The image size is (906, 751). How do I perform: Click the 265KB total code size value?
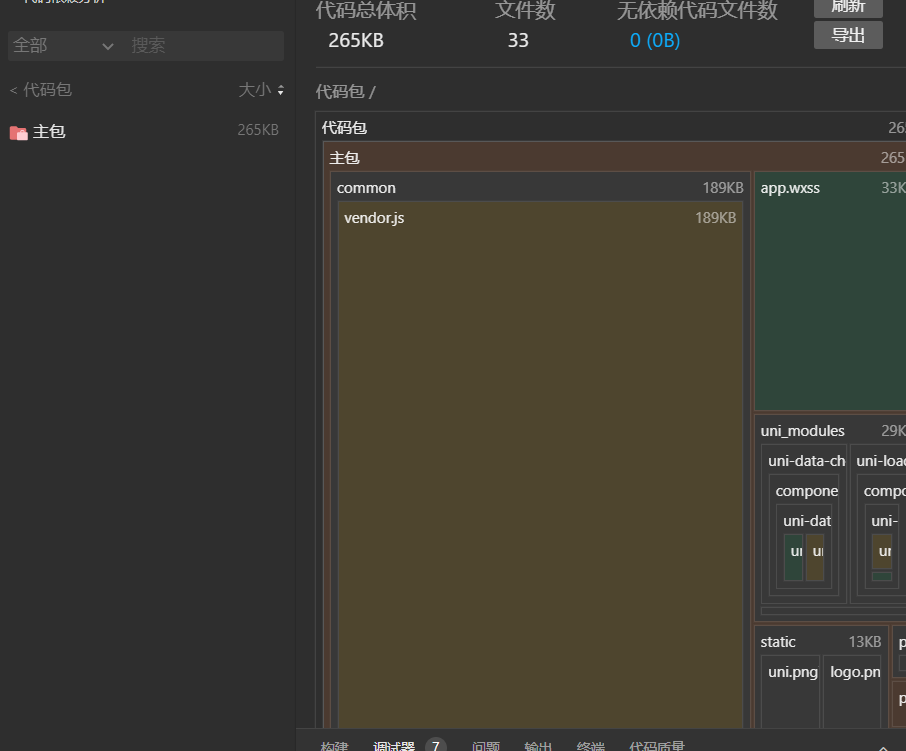(356, 40)
